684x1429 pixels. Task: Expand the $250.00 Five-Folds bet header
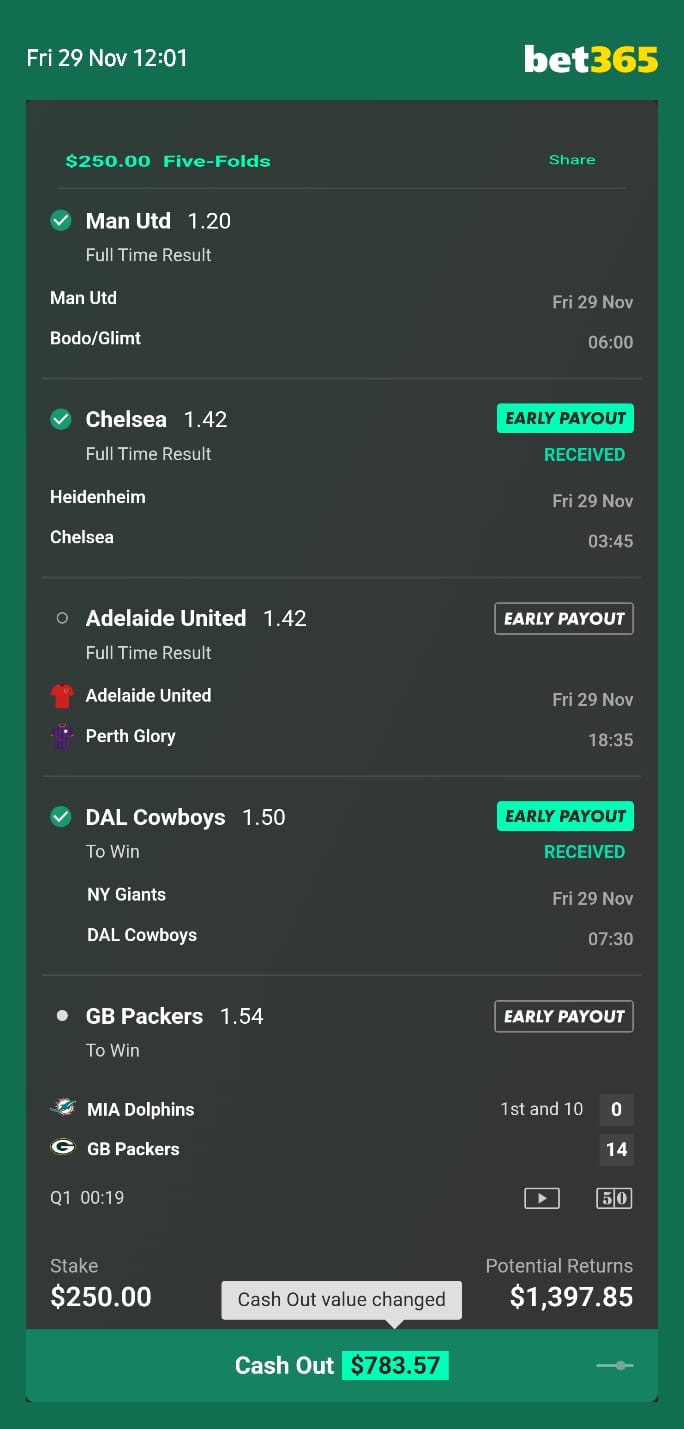coord(168,161)
